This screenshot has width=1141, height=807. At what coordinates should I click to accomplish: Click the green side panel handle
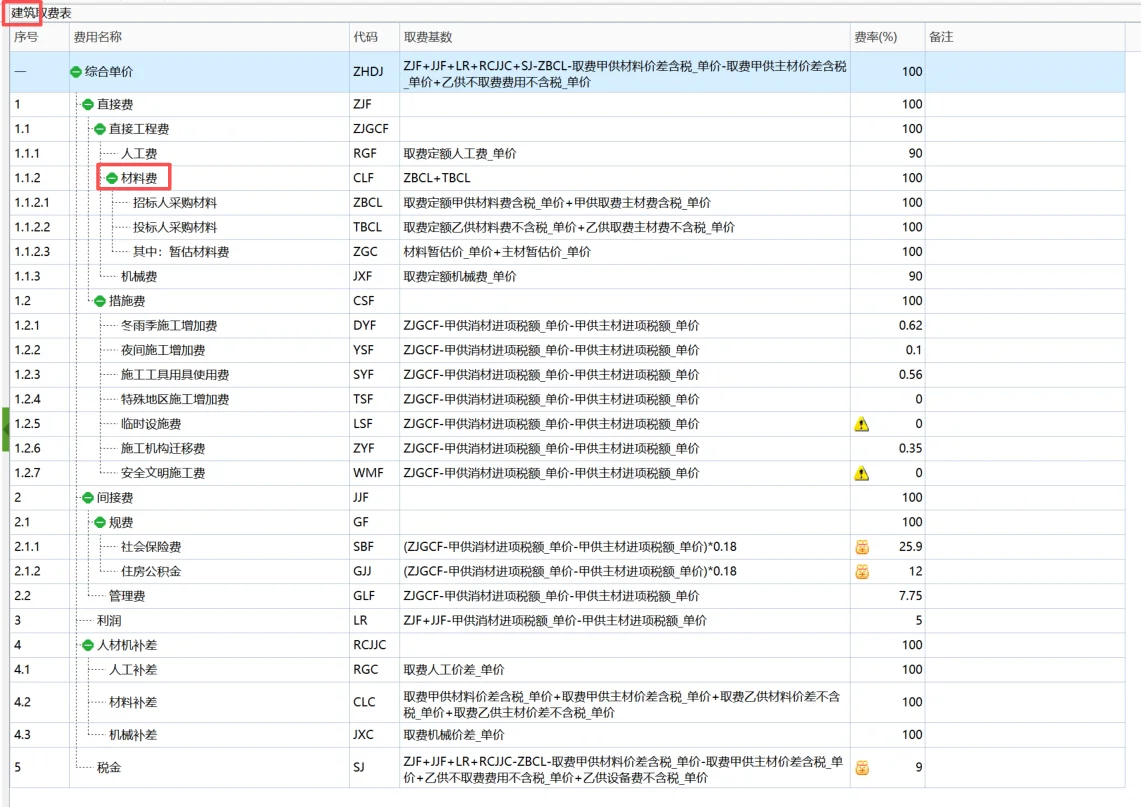point(5,429)
